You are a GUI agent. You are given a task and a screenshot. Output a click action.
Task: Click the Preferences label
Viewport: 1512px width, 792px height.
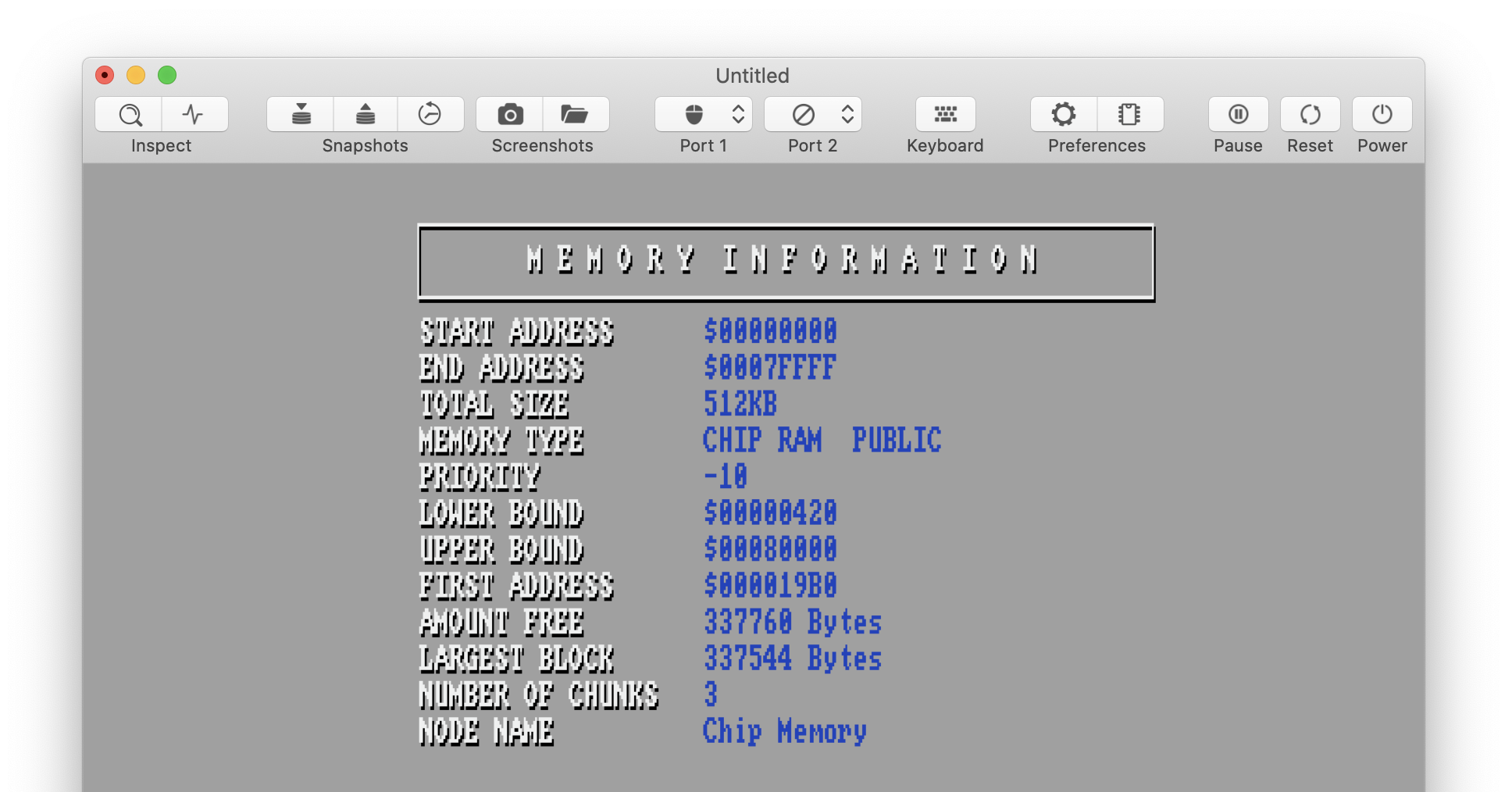click(x=1097, y=146)
